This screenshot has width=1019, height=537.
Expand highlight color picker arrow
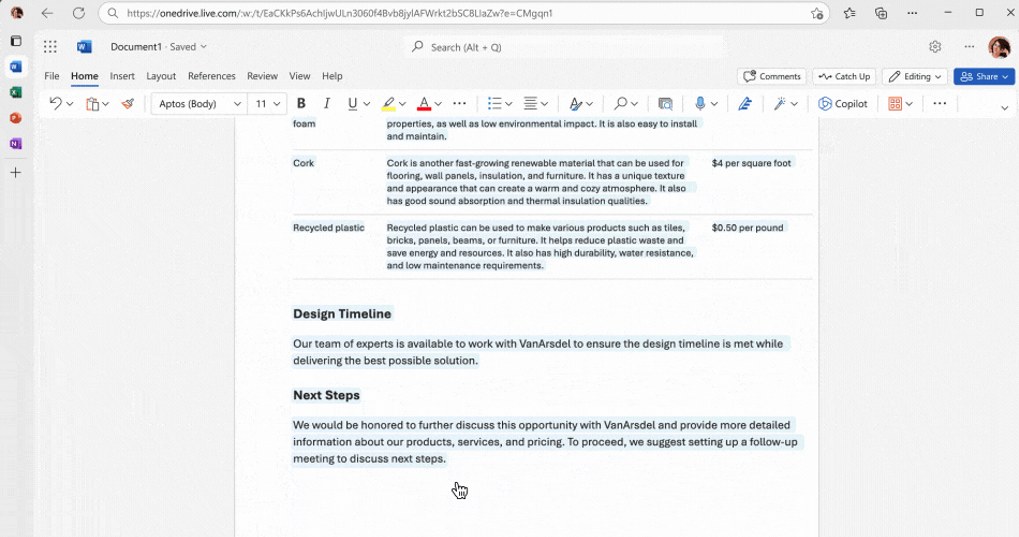402,104
